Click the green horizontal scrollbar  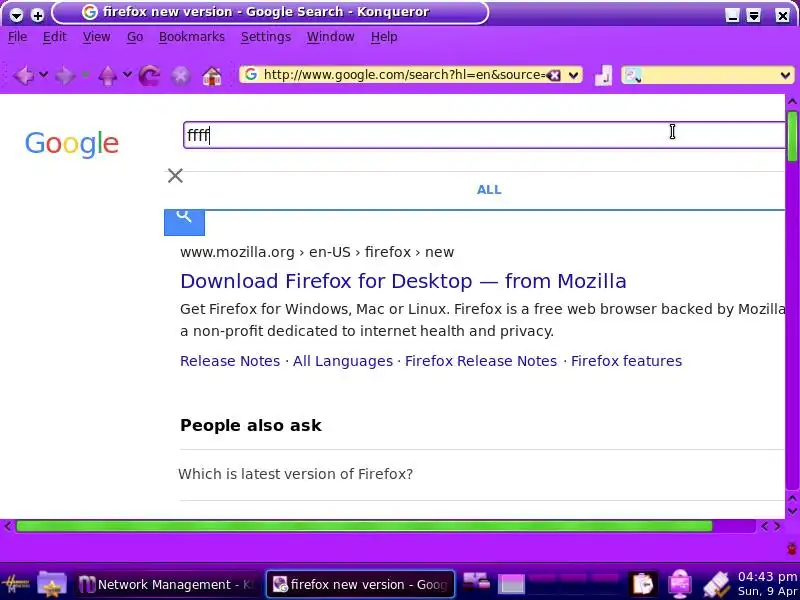tap(364, 526)
